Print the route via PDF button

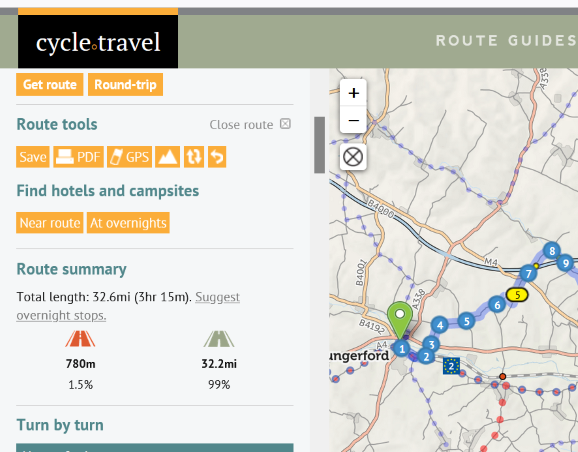tap(79, 157)
